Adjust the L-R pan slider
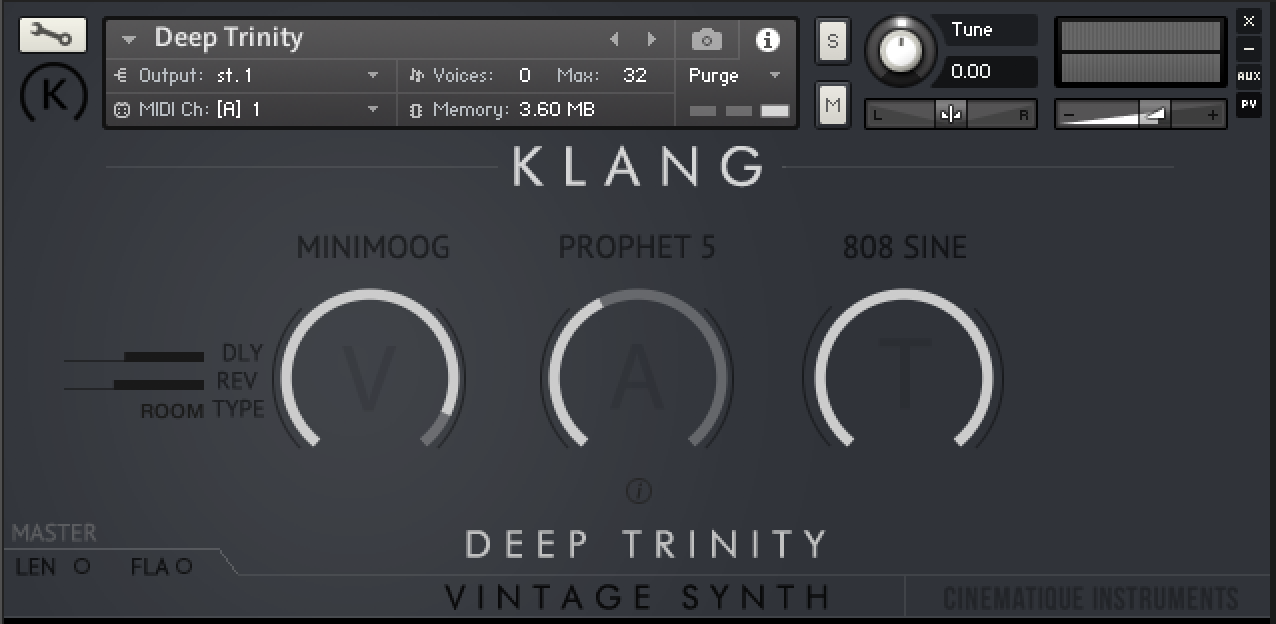Image resolution: width=1276 pixels, height=624 pixels. (950, 115)
